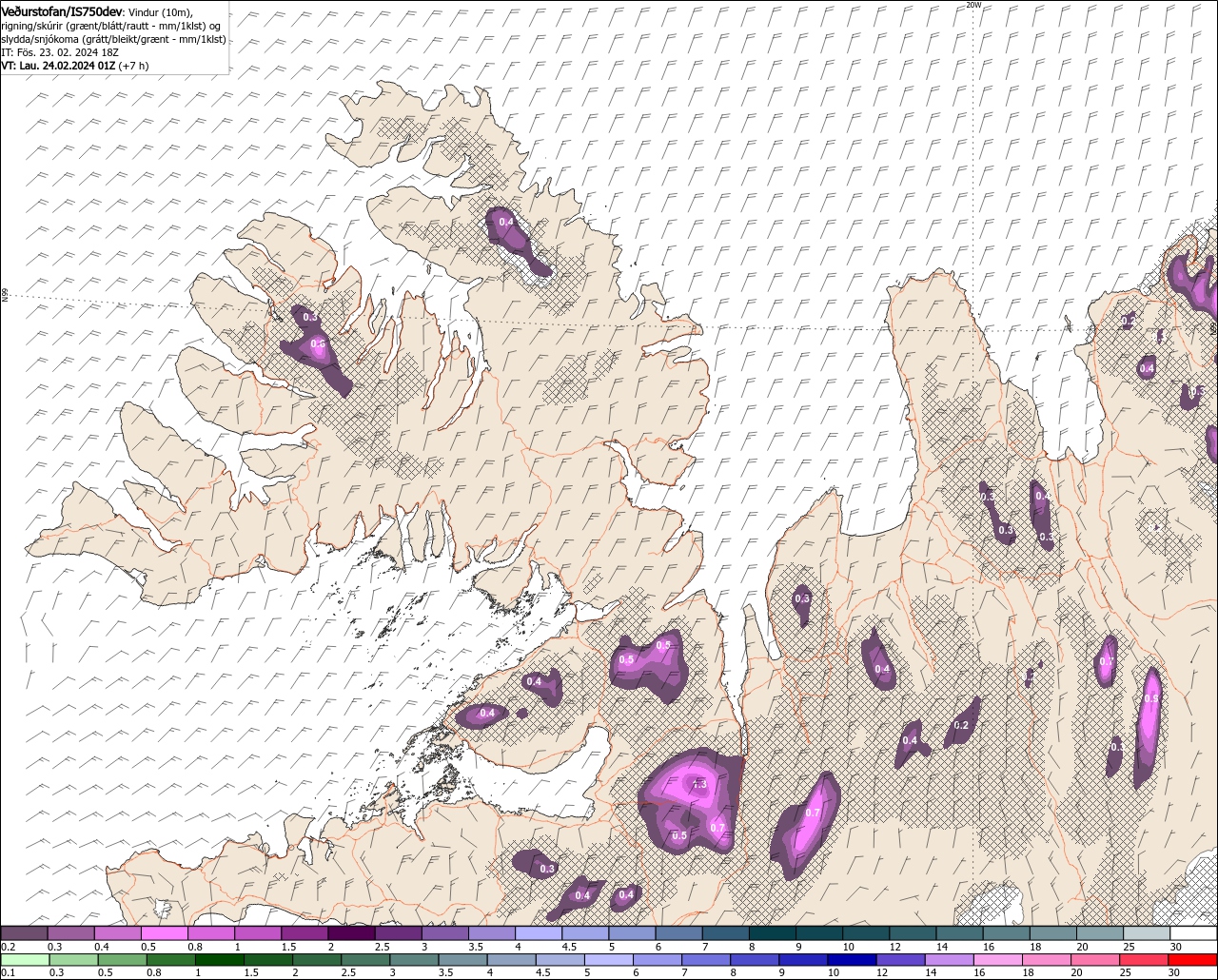This screenshot has width=1218, height=980.
Task: Pick upper legend swatch starting at 0.8
Action: [x=210, y=933]
